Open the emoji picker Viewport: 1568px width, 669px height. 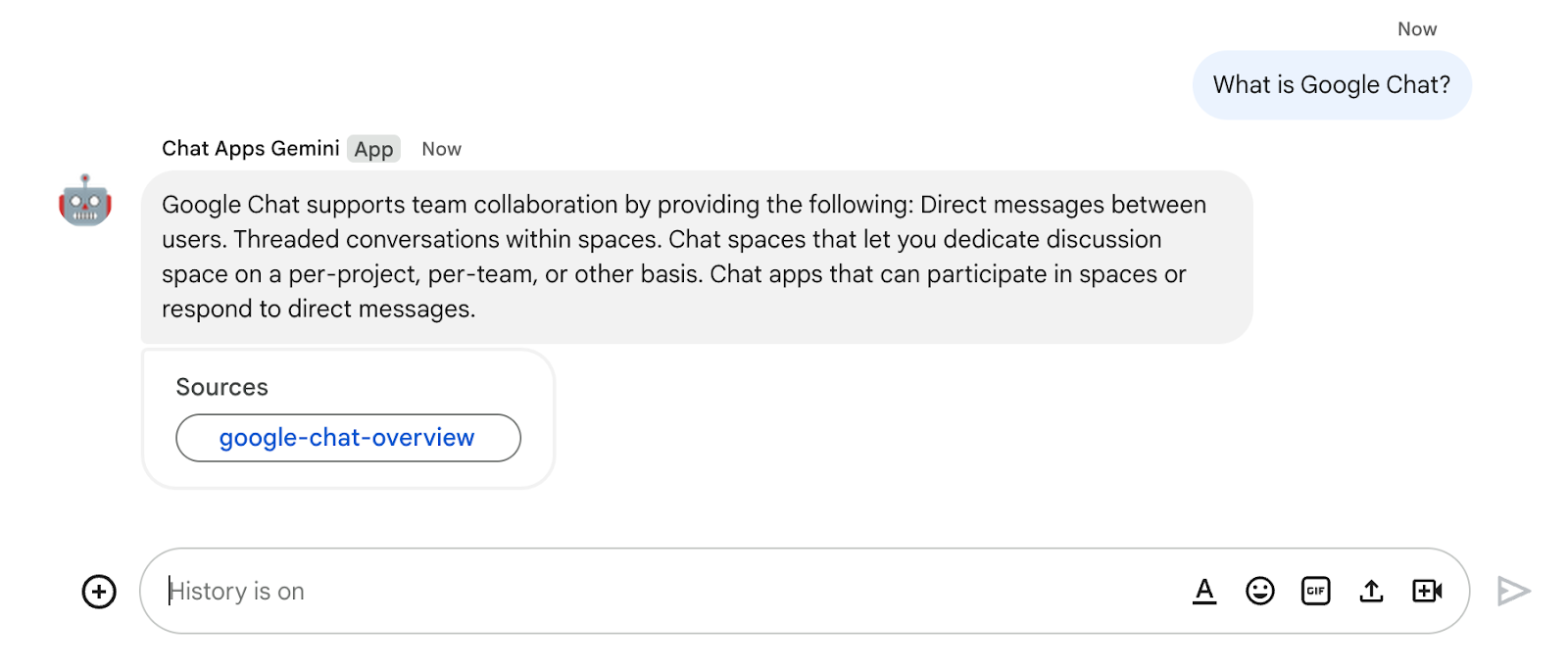click(1260, 591)
